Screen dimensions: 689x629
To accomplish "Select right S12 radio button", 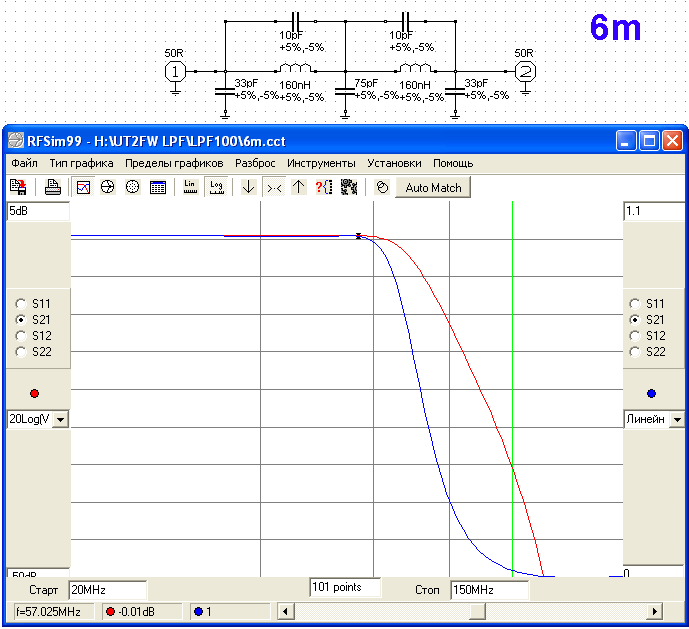I will pos(635,336).
